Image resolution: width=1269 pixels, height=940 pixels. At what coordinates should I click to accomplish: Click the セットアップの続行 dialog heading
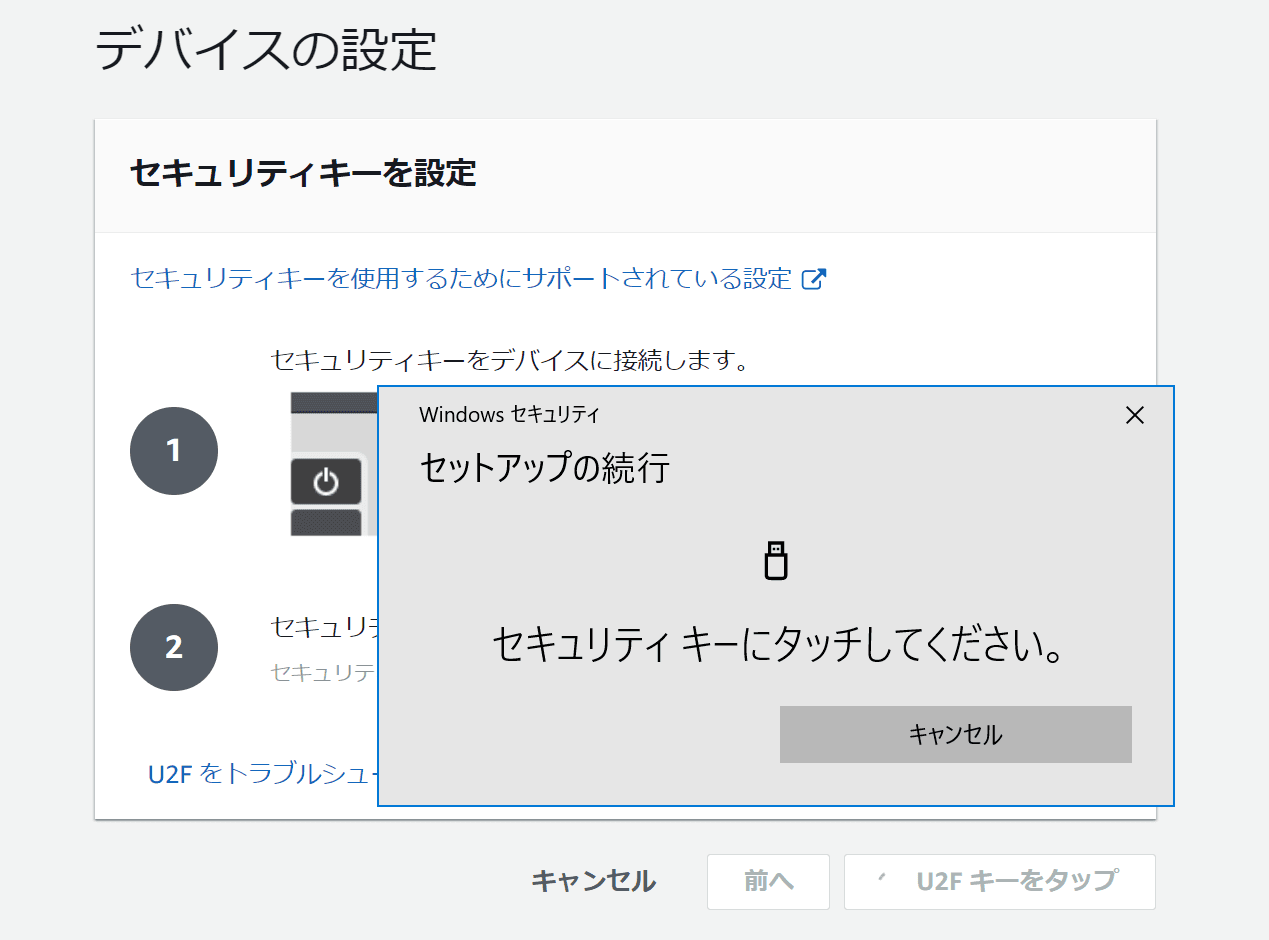point(544,468)
